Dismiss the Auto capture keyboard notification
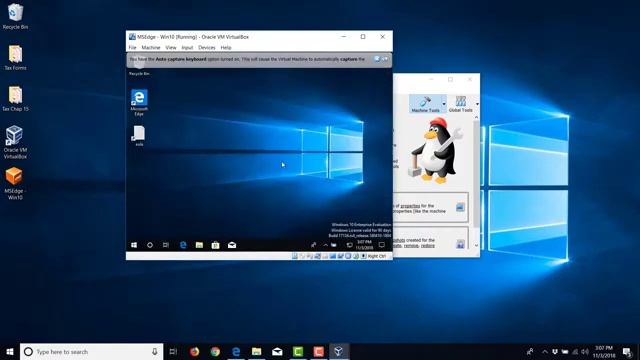This screenshot has width=640, height=360. click(385, 59)
